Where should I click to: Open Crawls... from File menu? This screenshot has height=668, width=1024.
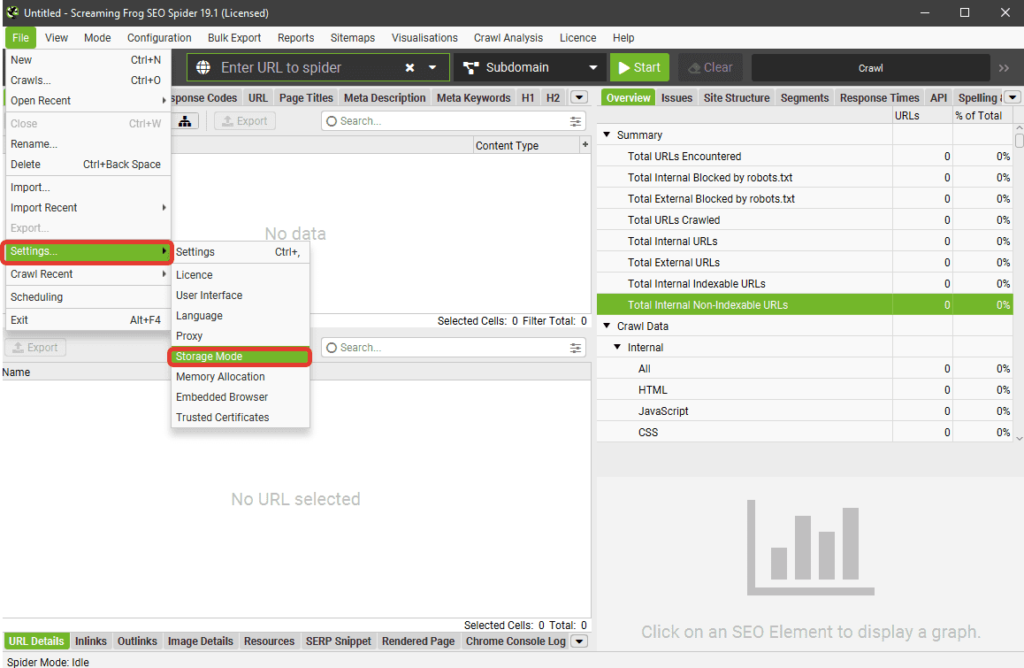point(88,80)
